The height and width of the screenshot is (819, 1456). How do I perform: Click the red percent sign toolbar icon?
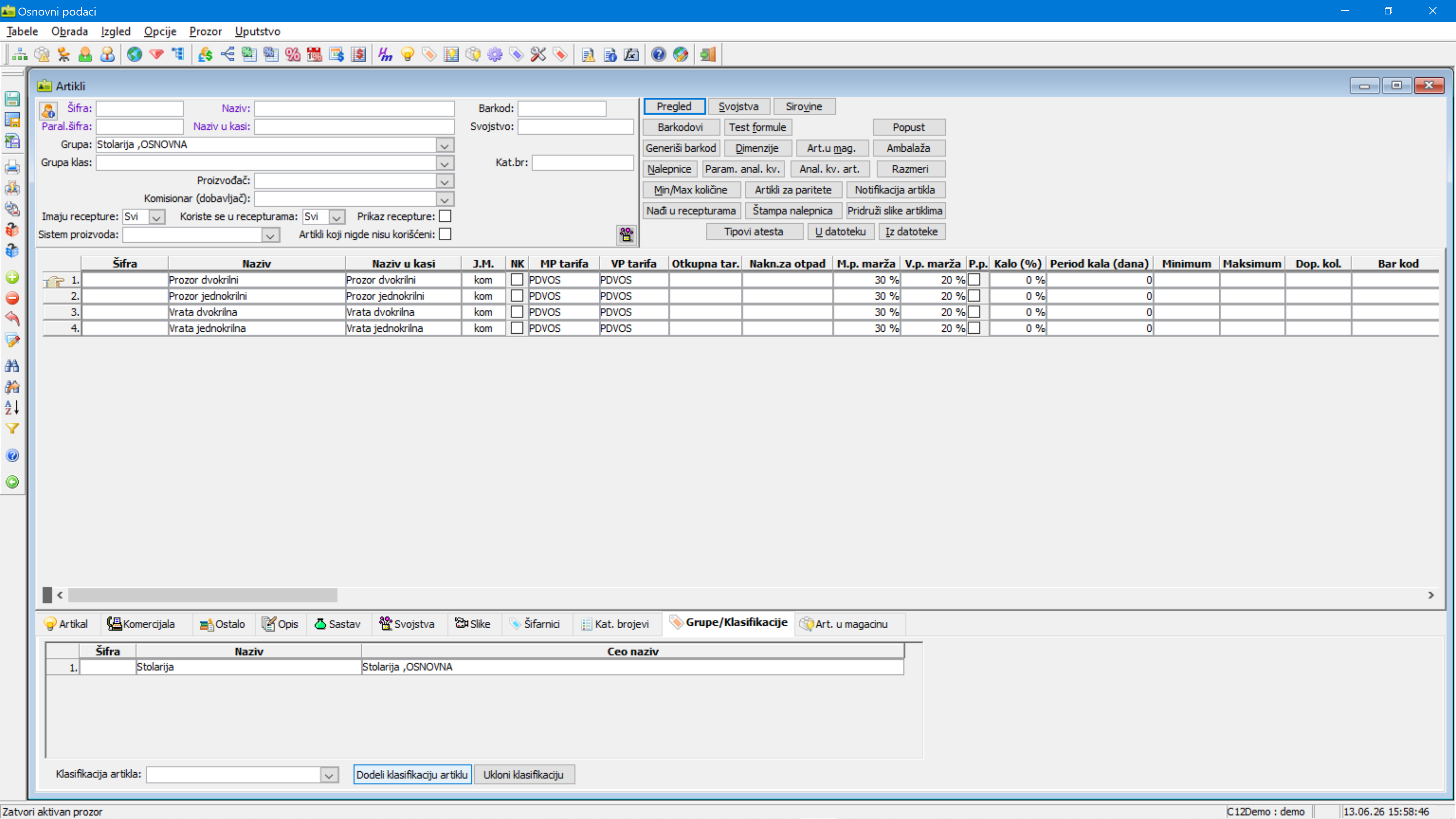293,54
